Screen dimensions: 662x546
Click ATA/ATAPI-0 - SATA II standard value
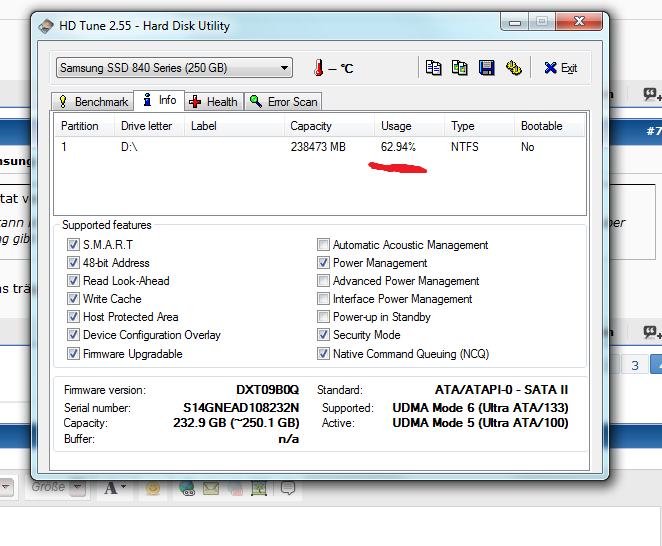(x=502, y=389)
